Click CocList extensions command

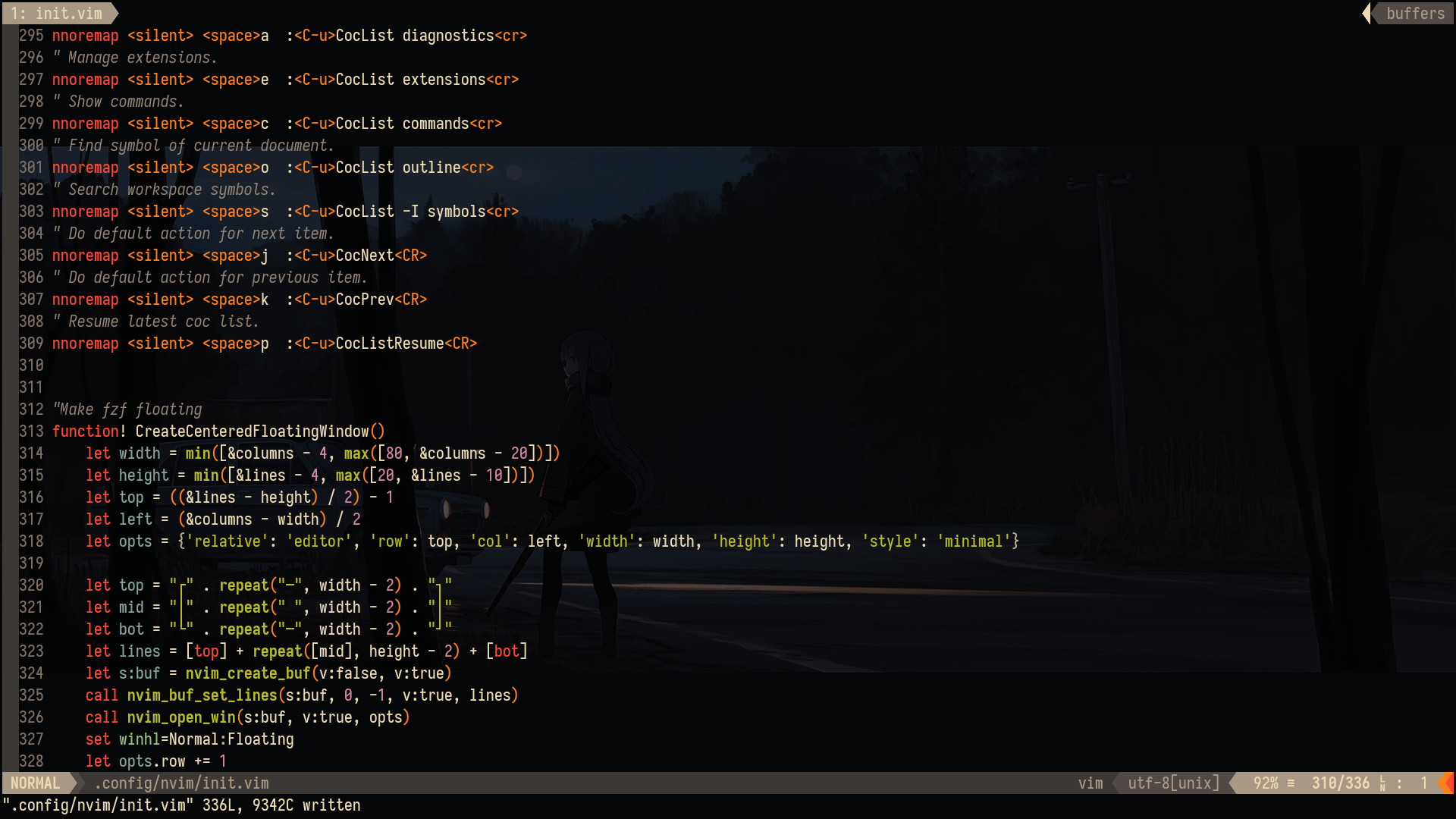pos(410,80)
